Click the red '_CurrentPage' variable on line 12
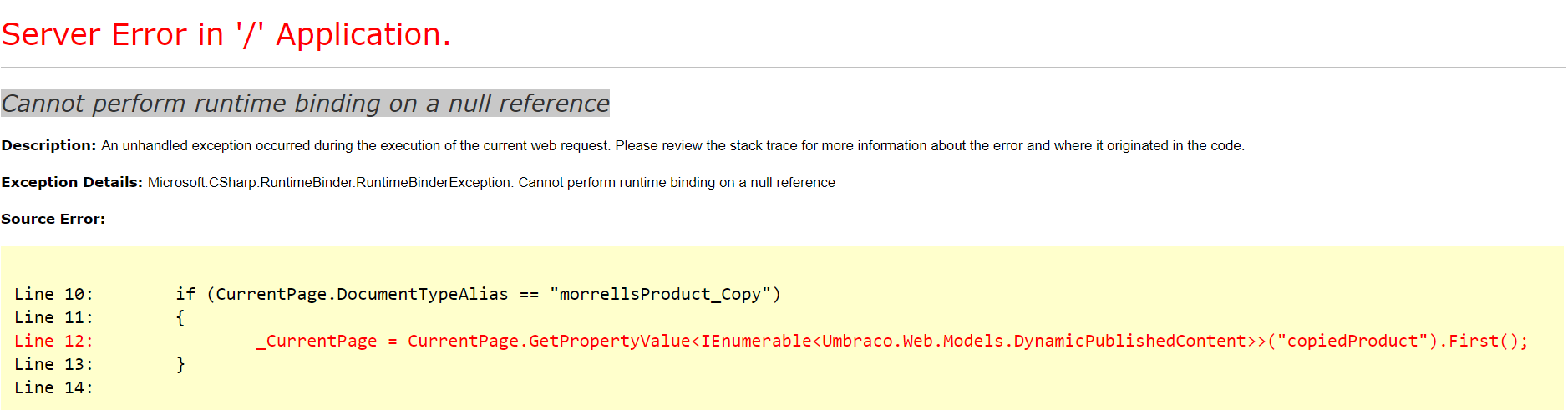Image resolution: width=1568 pixels, height=410 pixels. pyautogui.click(x=317, y=341)
